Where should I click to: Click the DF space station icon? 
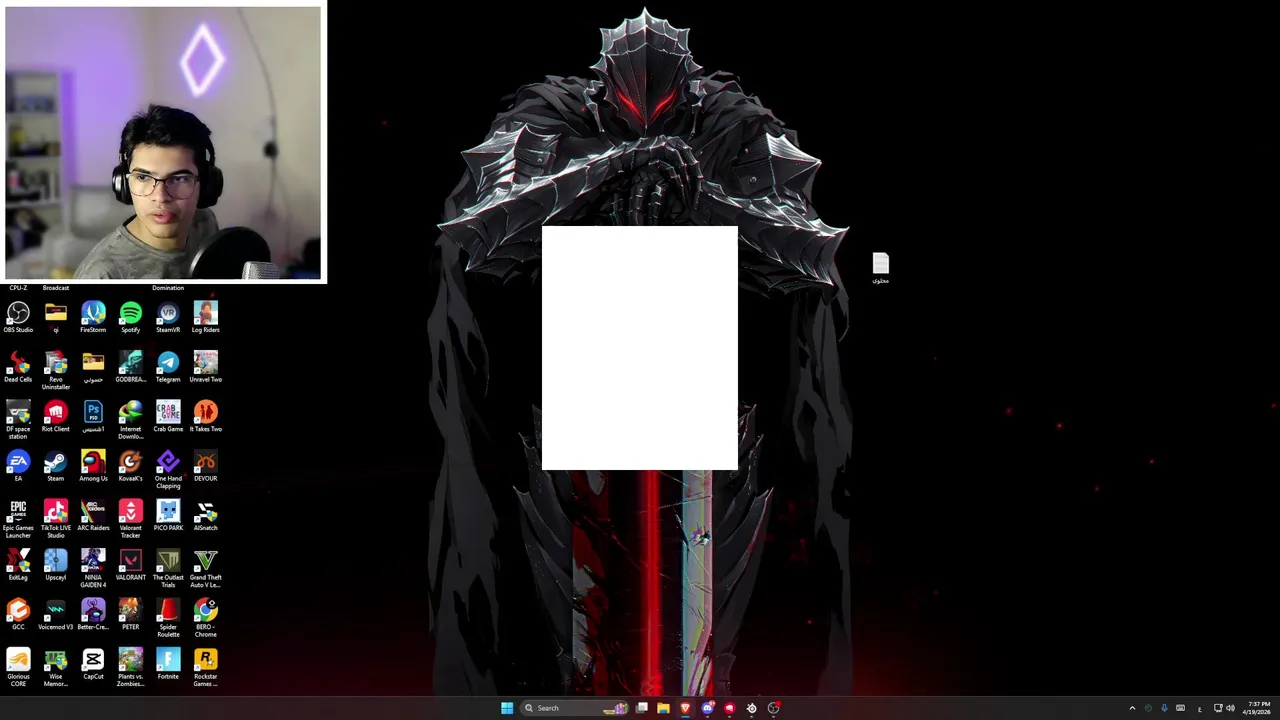[x=18, y=420]
